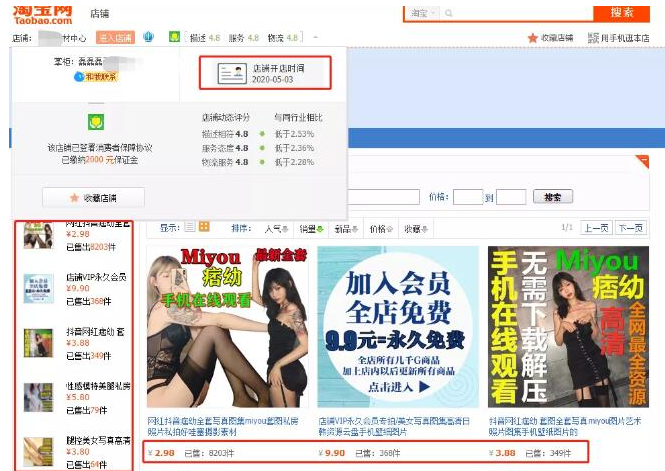Open the product image with 无需下载解压 text

[x=568, y=327]
